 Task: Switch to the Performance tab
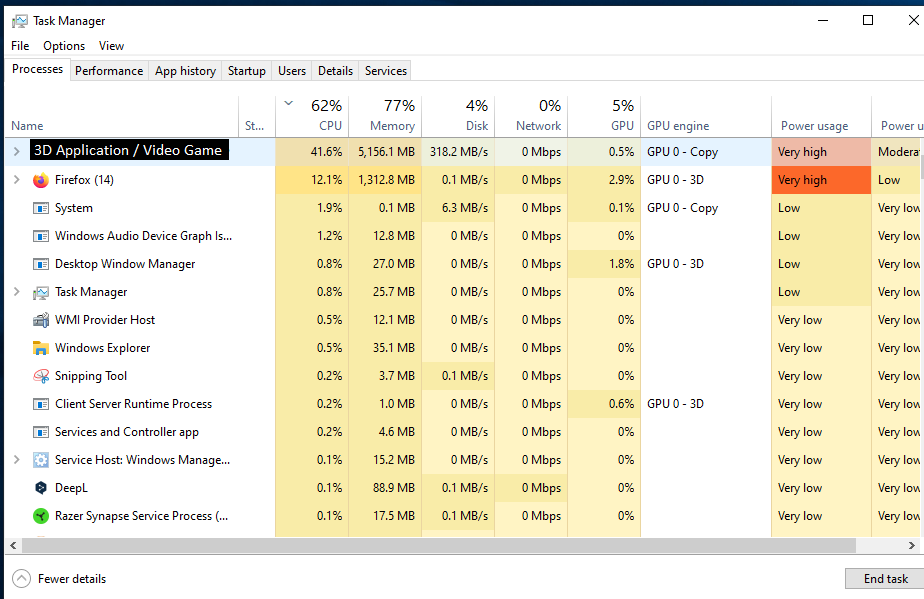click(108, 70)
